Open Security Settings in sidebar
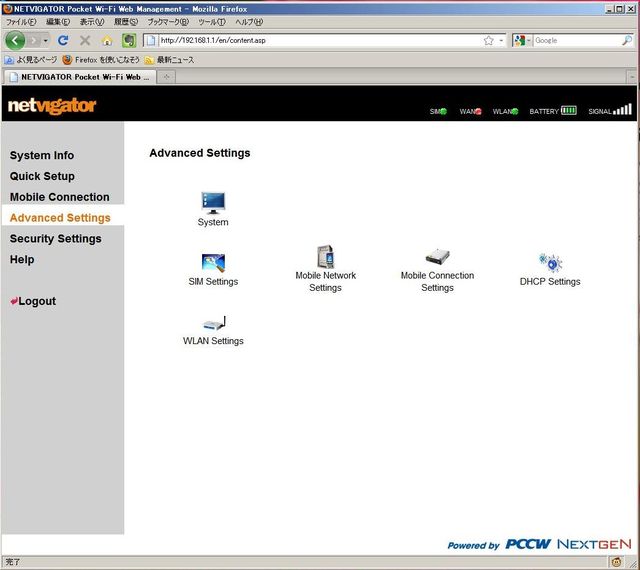Viewport: 640px width, 570px height. tap(56, 239)
